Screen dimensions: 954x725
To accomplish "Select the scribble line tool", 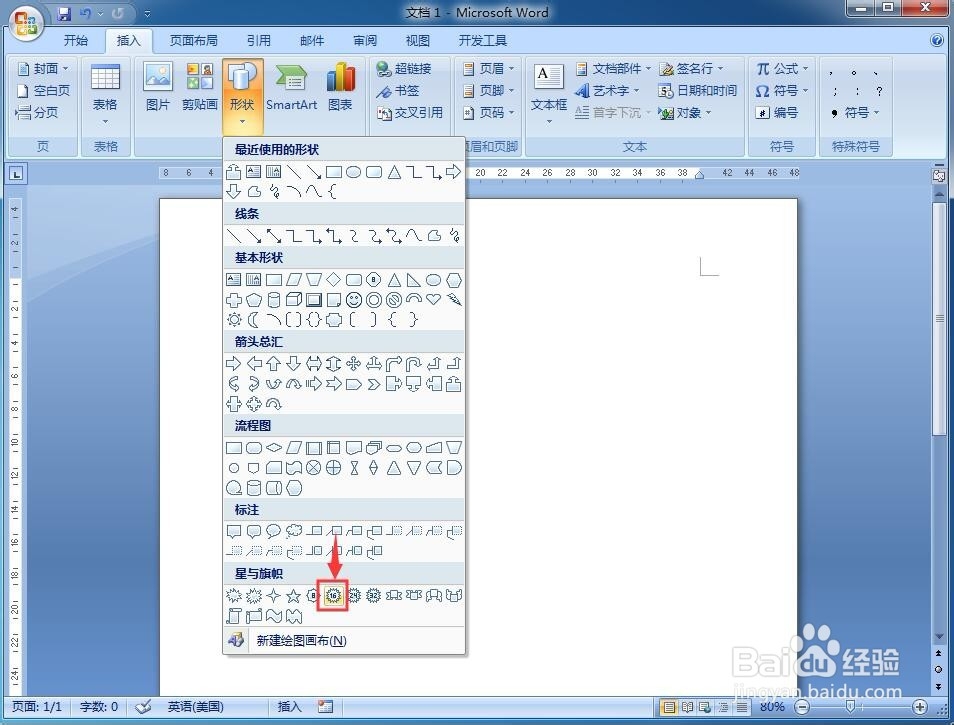I will [454, 235].
